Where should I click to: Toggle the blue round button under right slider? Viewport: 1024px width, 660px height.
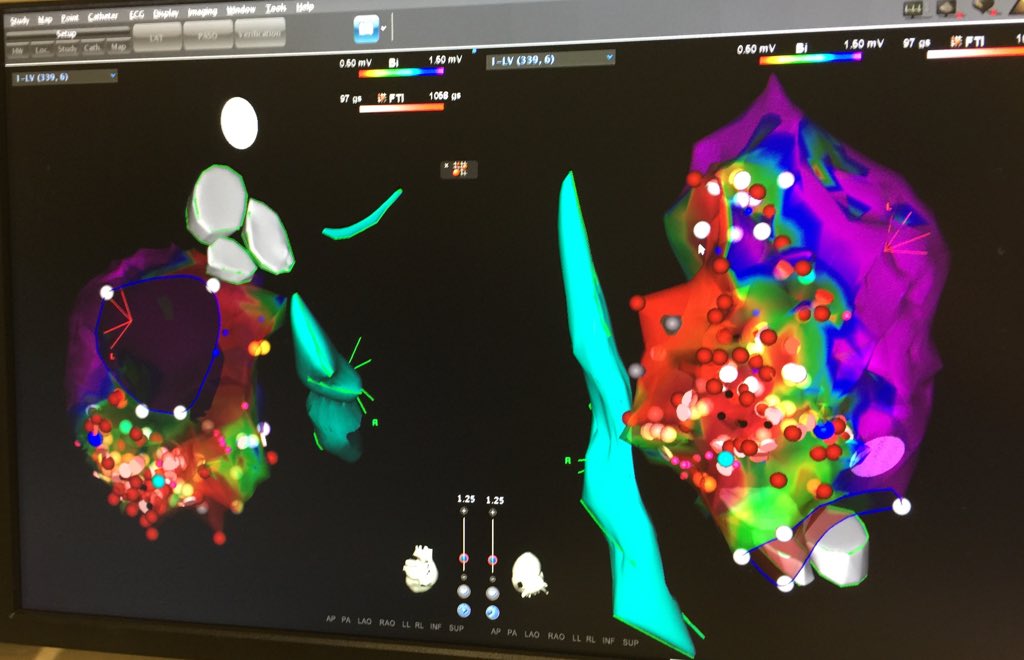pos(492,612)
